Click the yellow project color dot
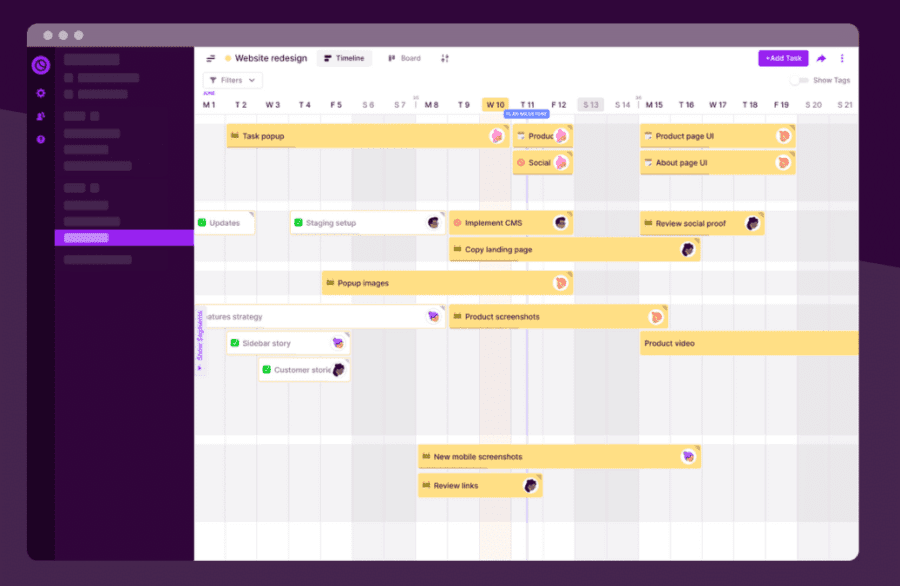 click(x=226, y=58)
